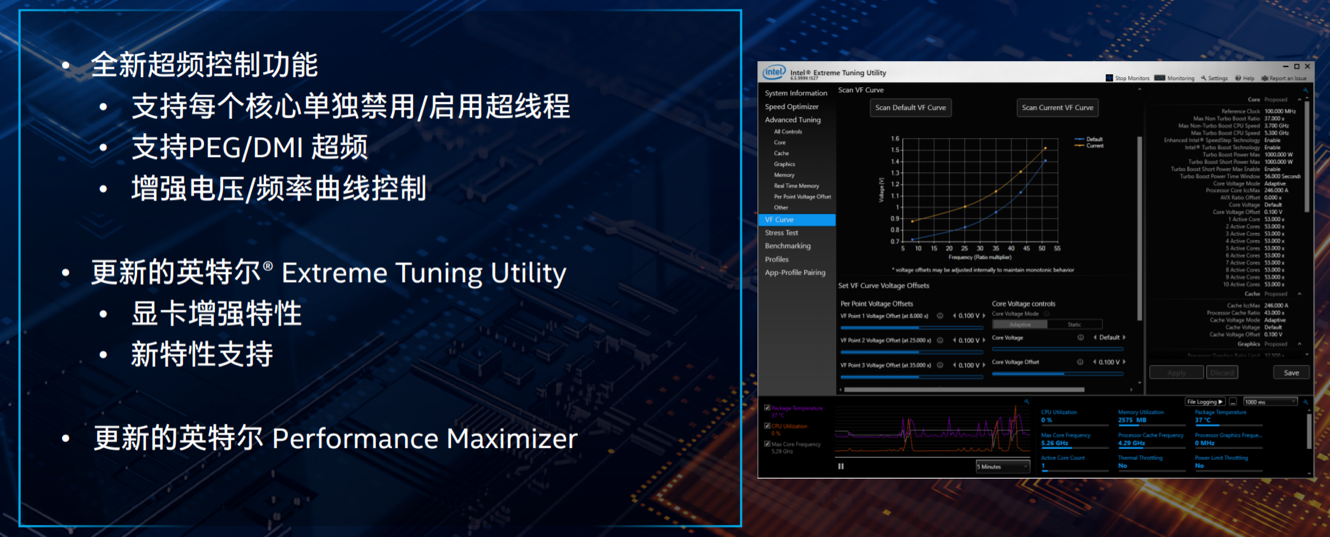Uncheck the Package Temperature checkbox

click(x=767, y=408)
